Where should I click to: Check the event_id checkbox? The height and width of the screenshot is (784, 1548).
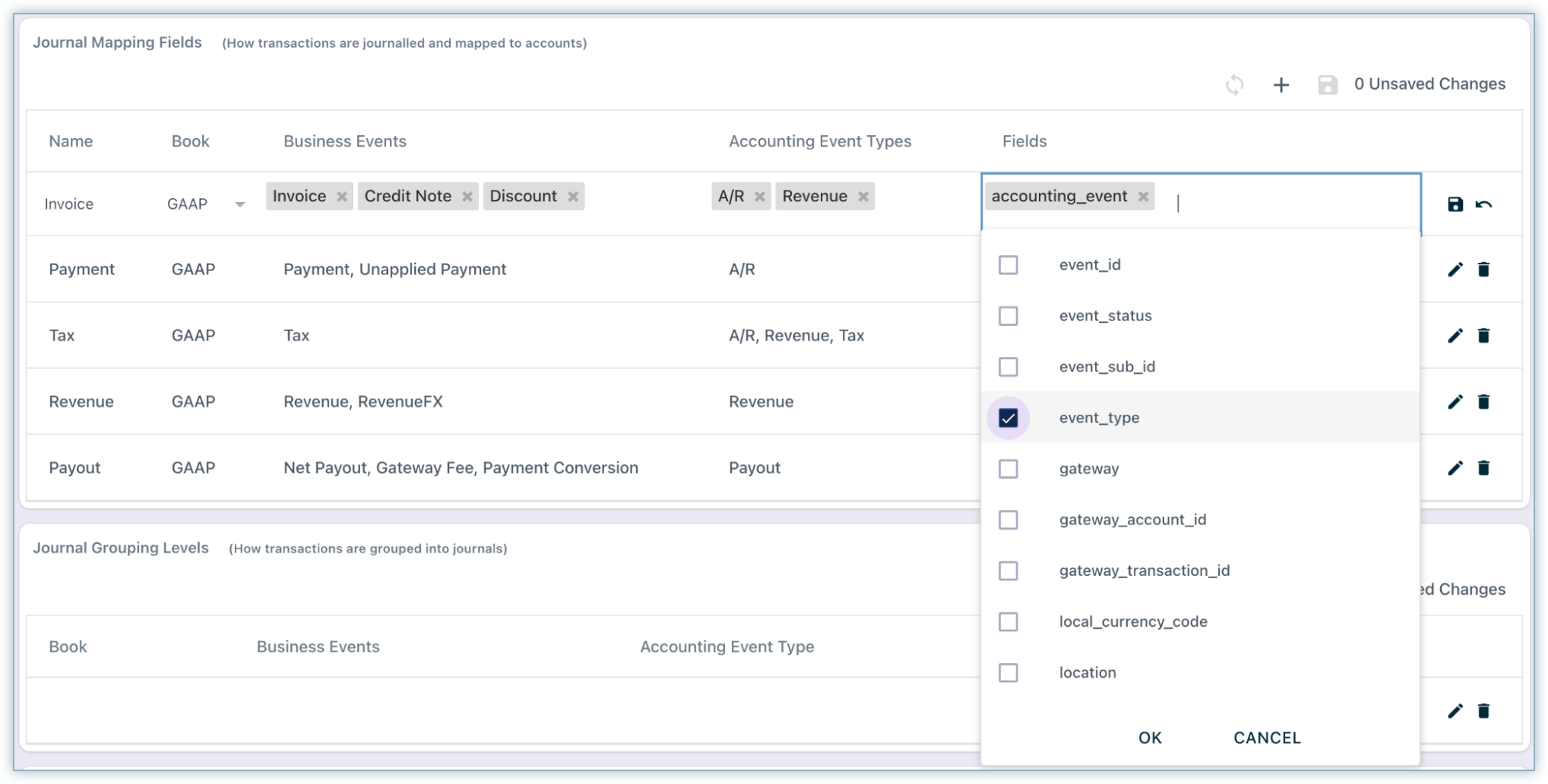[x=1008, y=265]
